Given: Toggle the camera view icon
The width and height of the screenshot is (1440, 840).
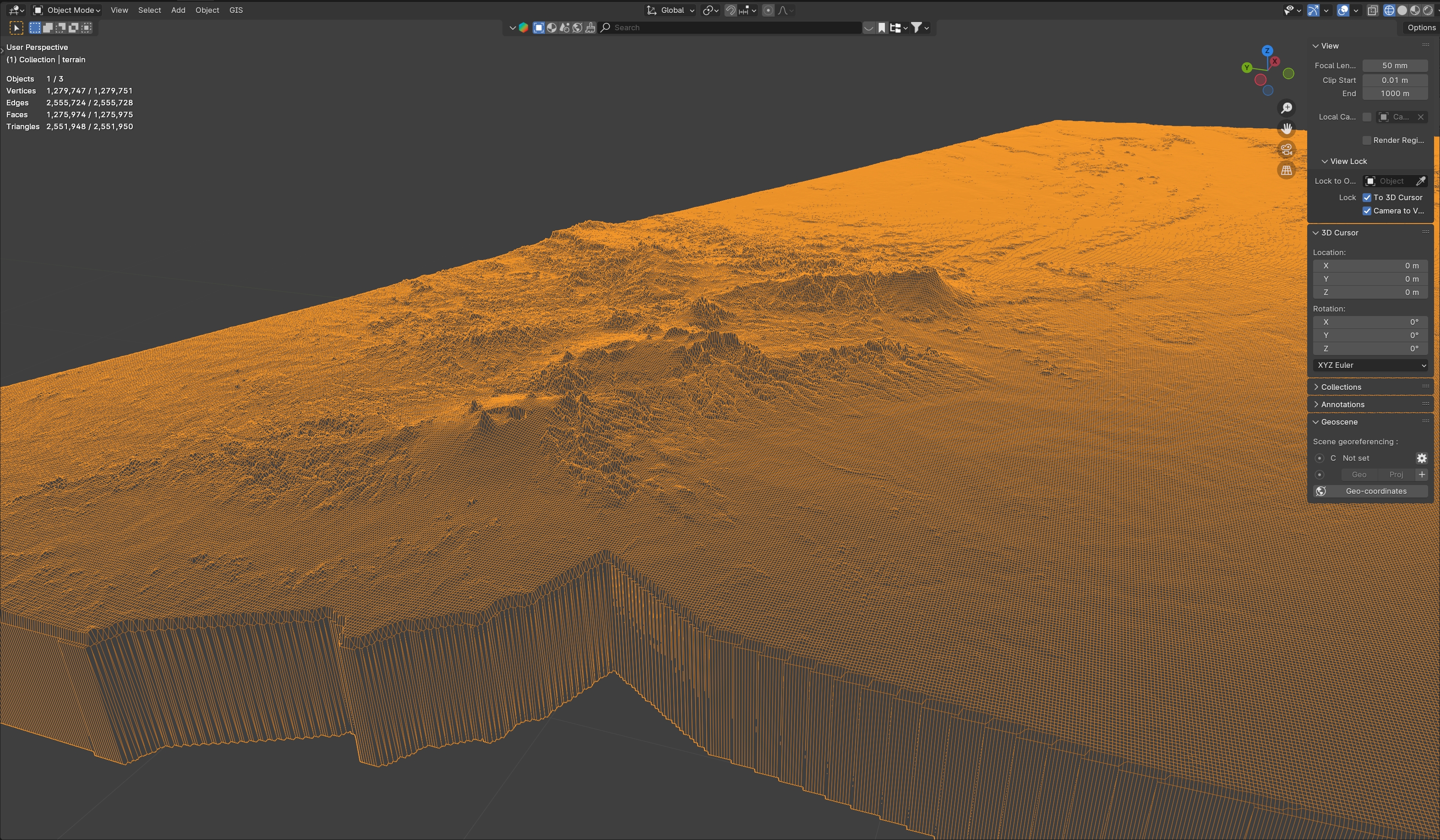Looking at the screenshot, I should [x=1286, y=149].
